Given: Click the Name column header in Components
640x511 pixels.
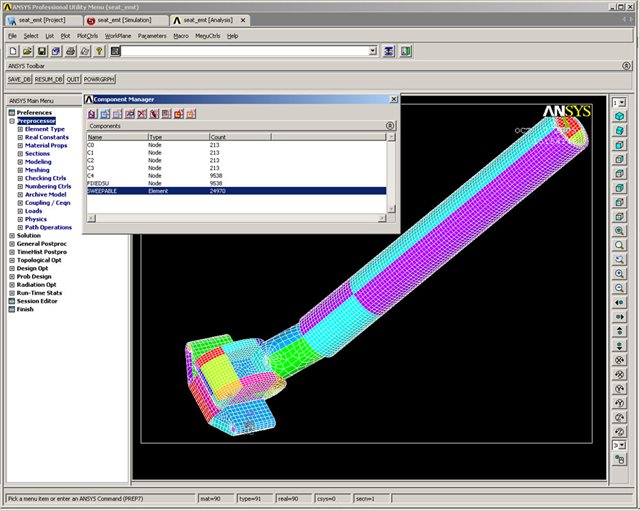Looking at the screenshot, I should pyautogui.click(x=117, y=137).
